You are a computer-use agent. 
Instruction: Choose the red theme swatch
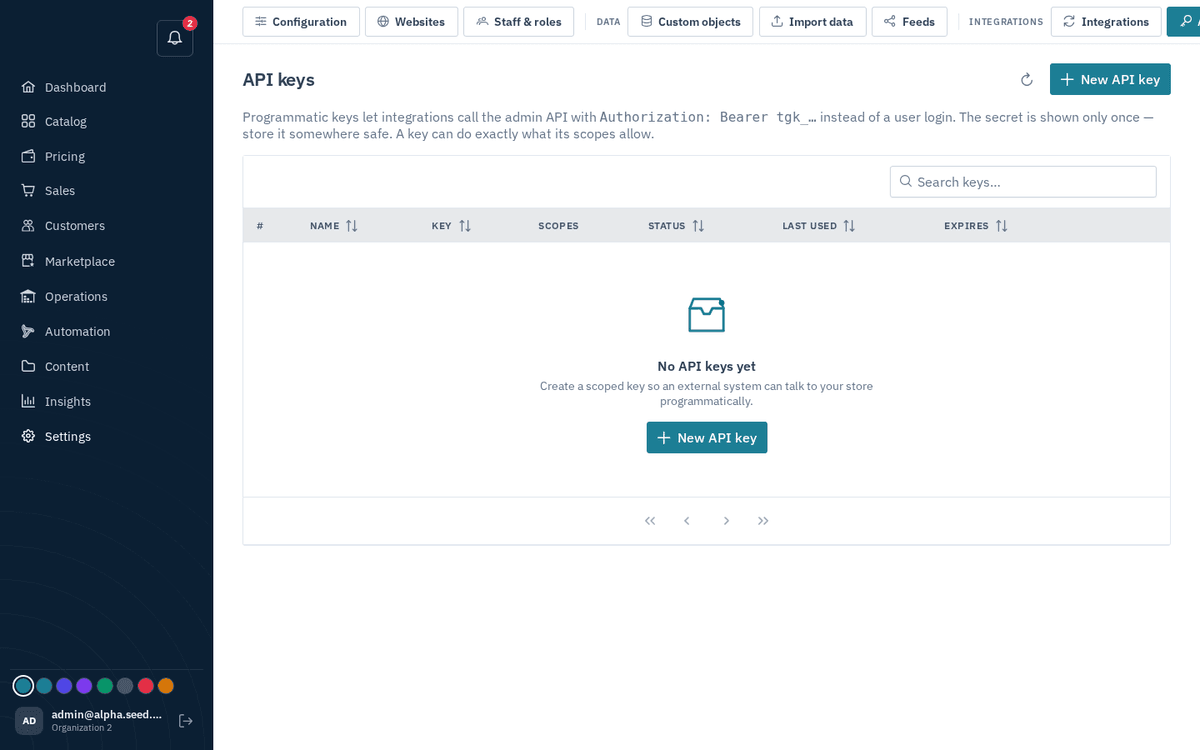145,686
